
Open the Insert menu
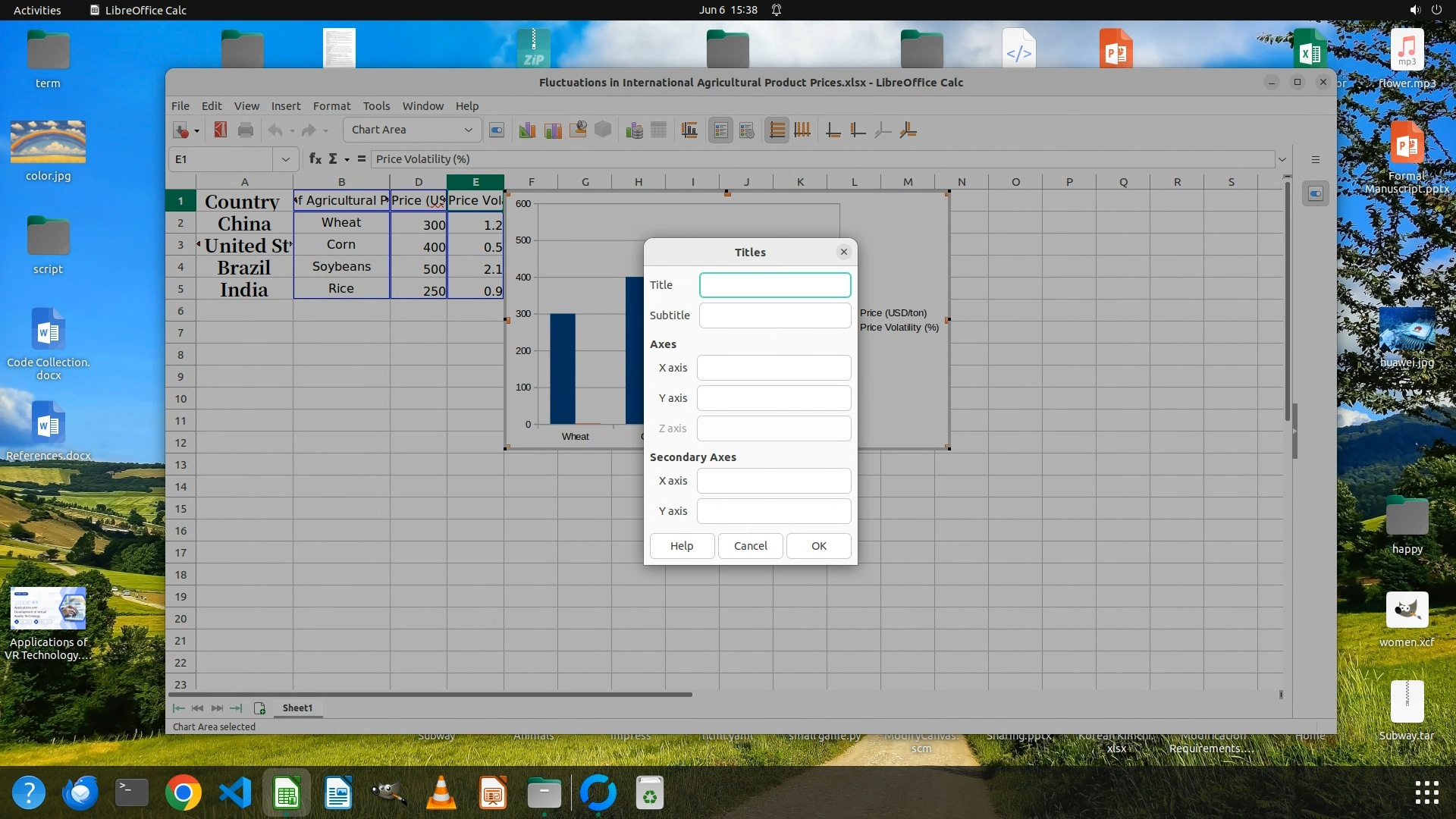[286, 106]
